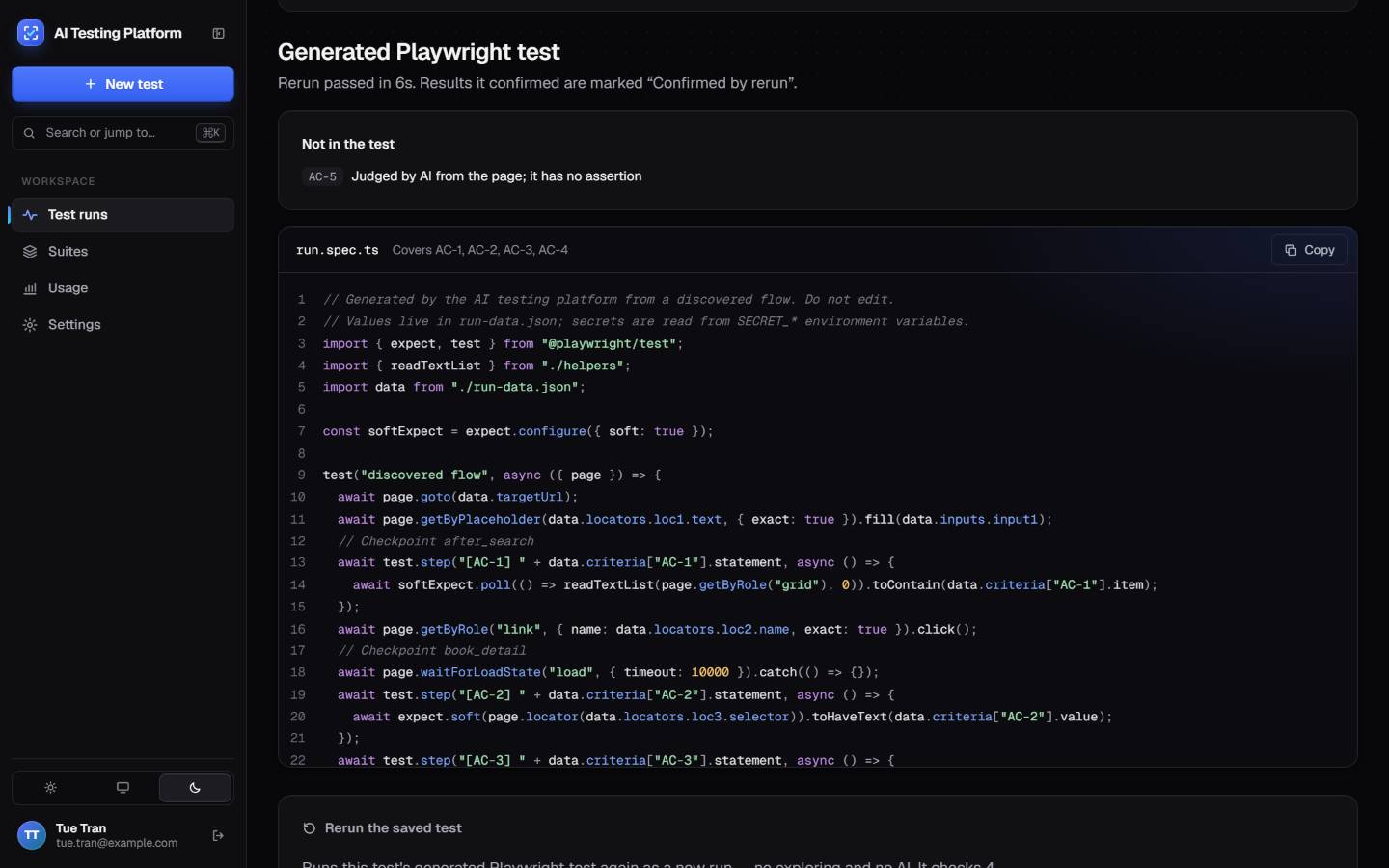
Task: Click the tue.tran@example.com email text
Action: (x=117, y=843)
